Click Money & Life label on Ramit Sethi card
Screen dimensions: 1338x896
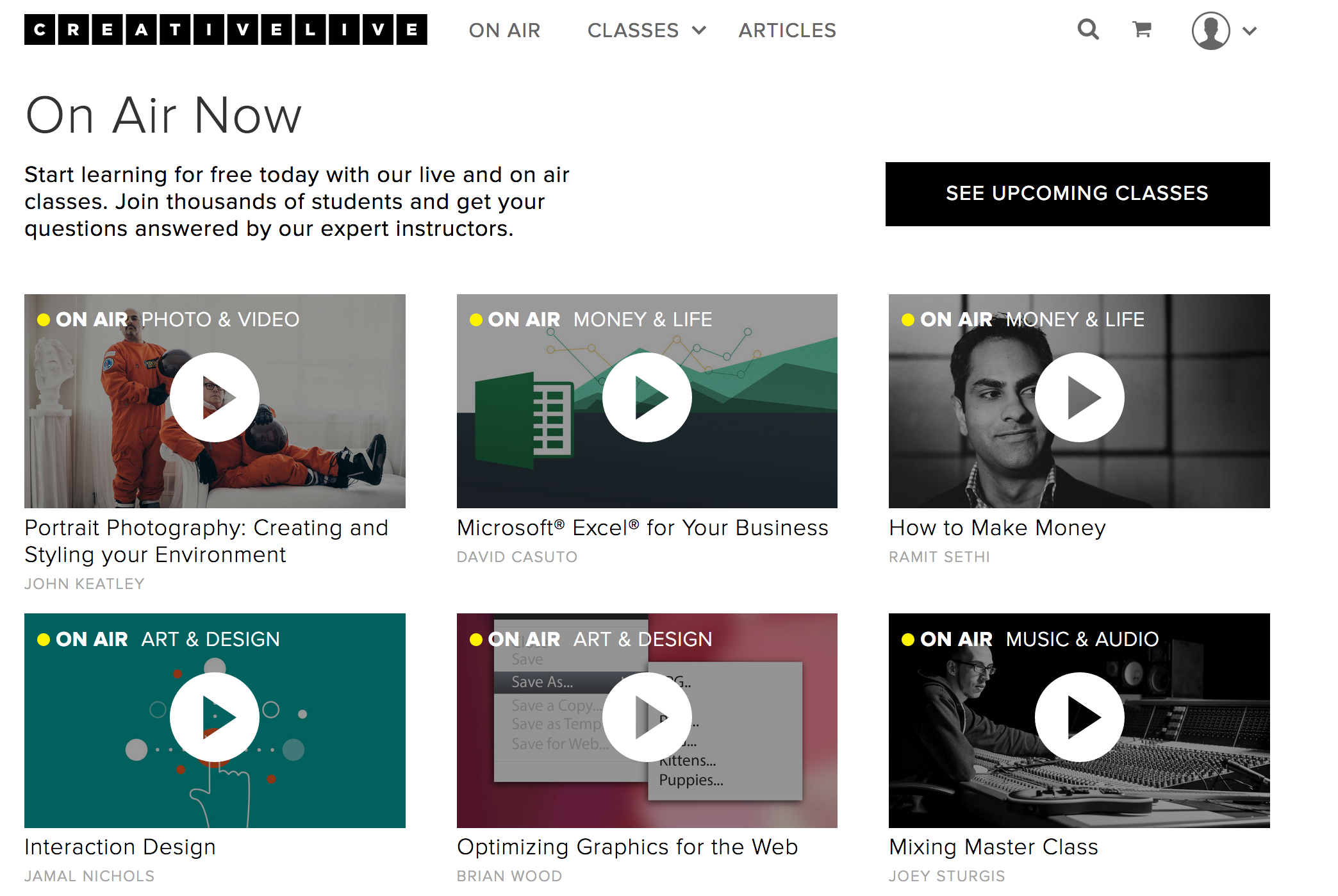pos(1075,319)
